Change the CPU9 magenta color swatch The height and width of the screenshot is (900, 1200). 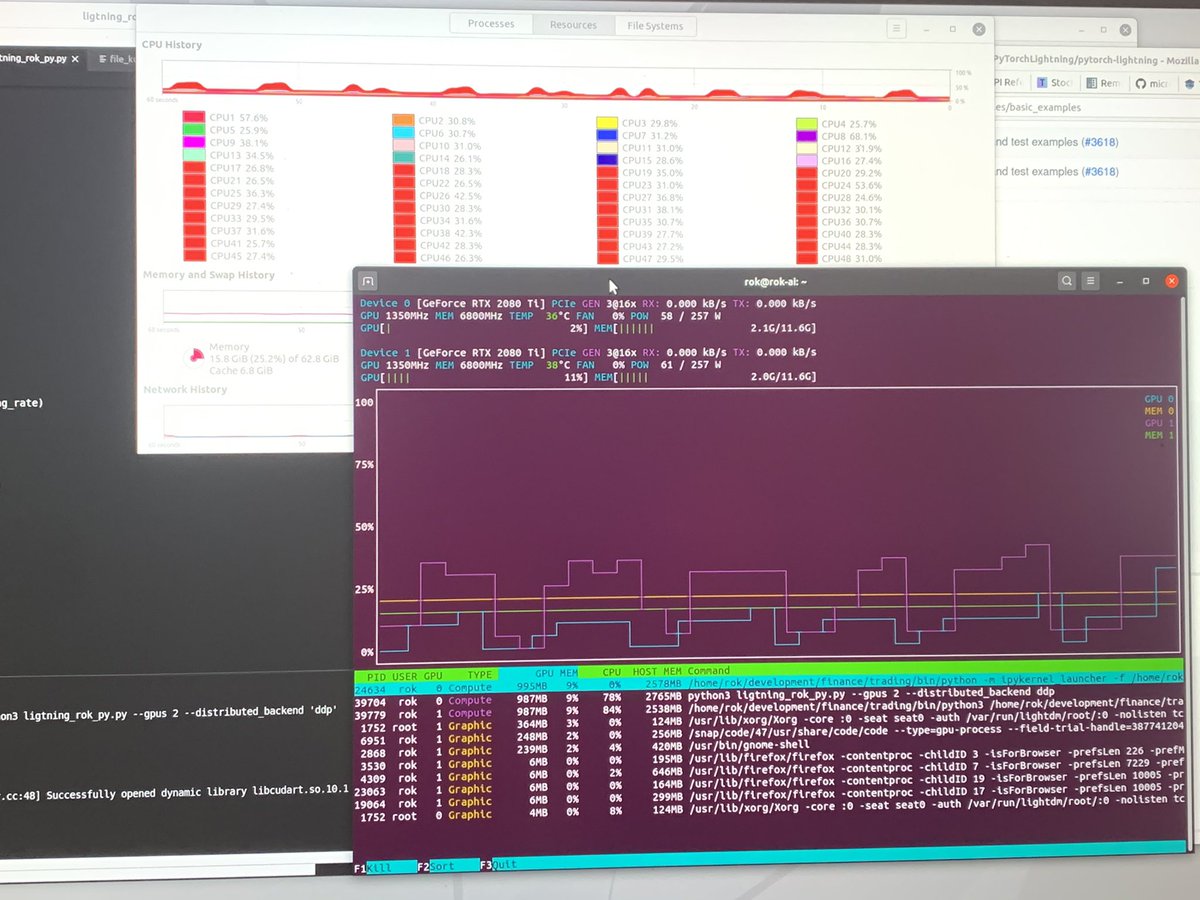[x=194, y=142]
